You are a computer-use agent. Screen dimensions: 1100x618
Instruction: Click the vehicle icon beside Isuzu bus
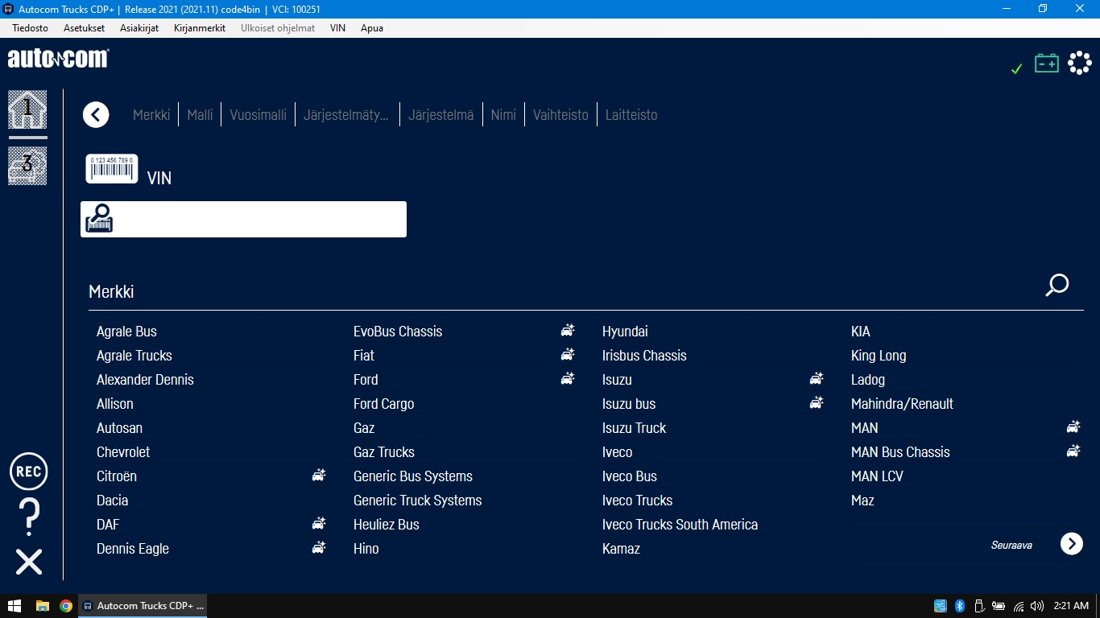(x=817, y=403)
